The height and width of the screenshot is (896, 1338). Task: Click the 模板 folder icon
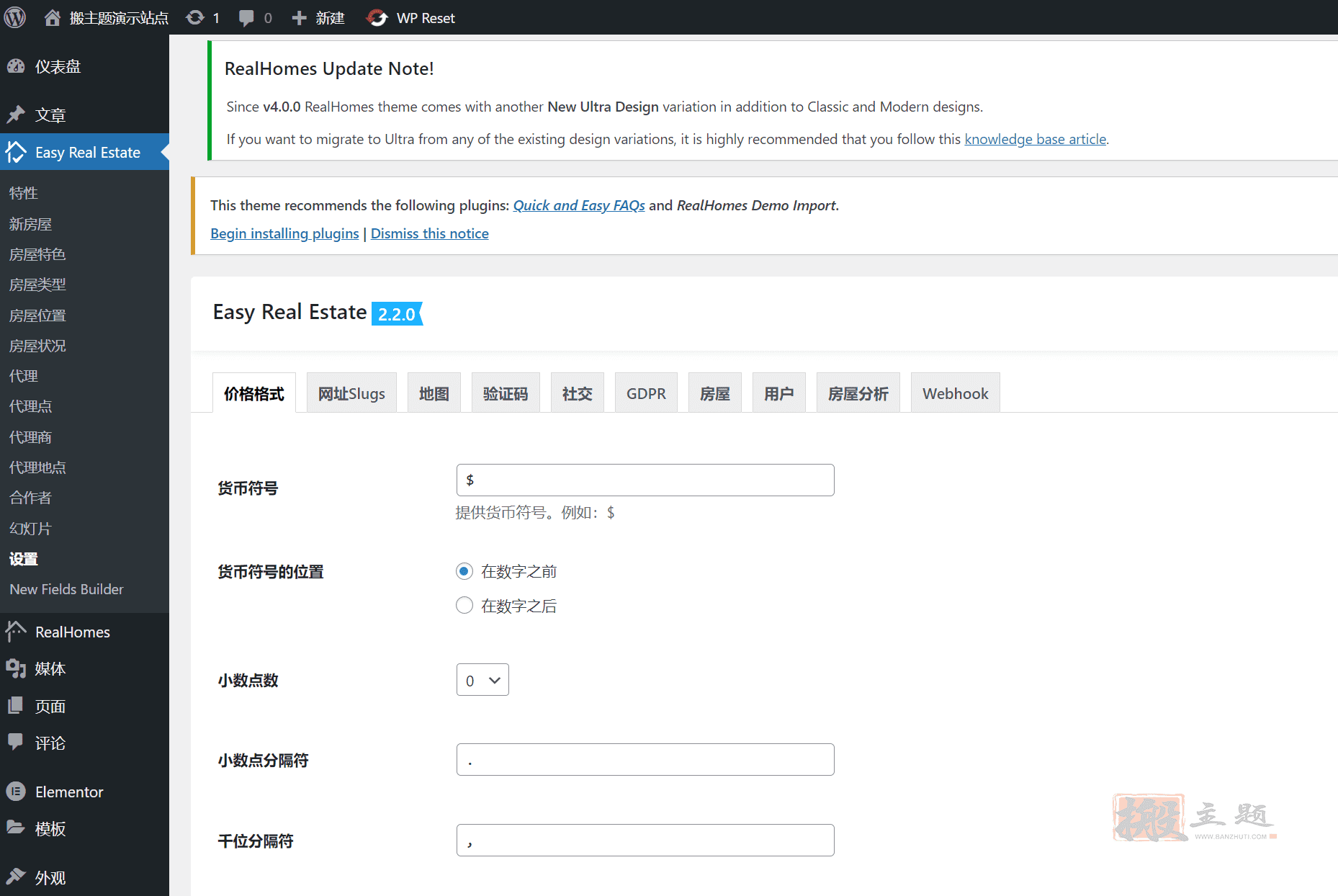[16, 828]
